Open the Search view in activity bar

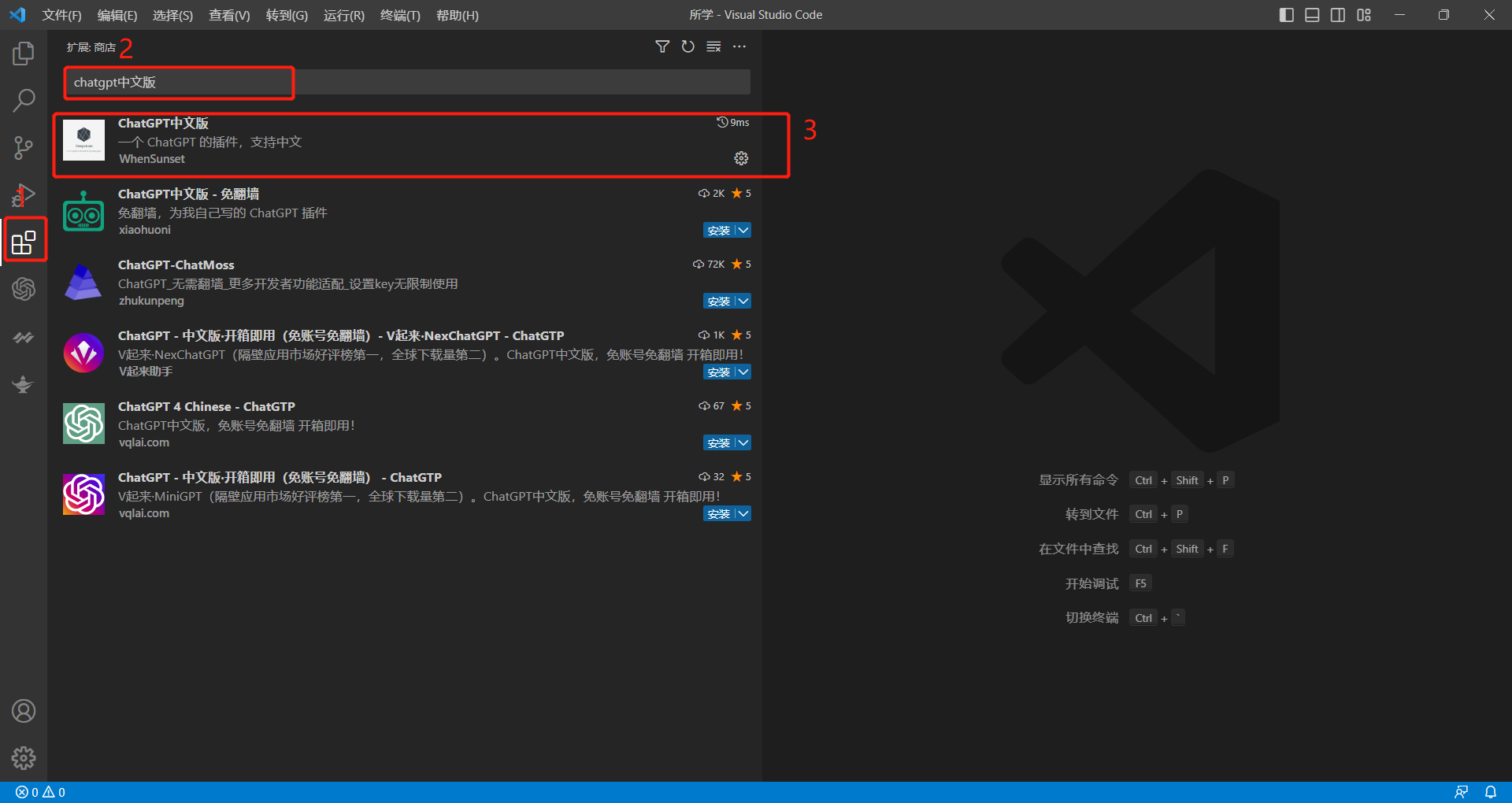(x=24, y=101)
